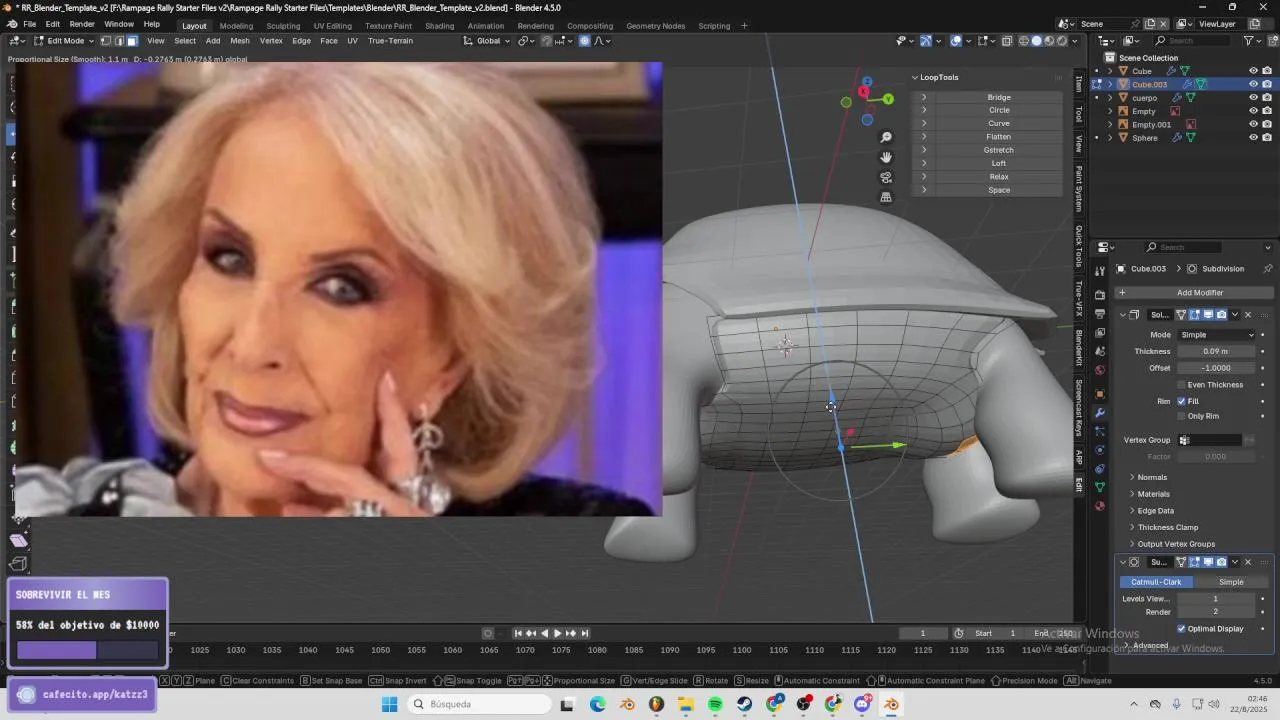Image resolution: width=1280 pixels, height=720 pixels.
Task: Switch to rendered viewport shading
Action: pos(1063,41)
